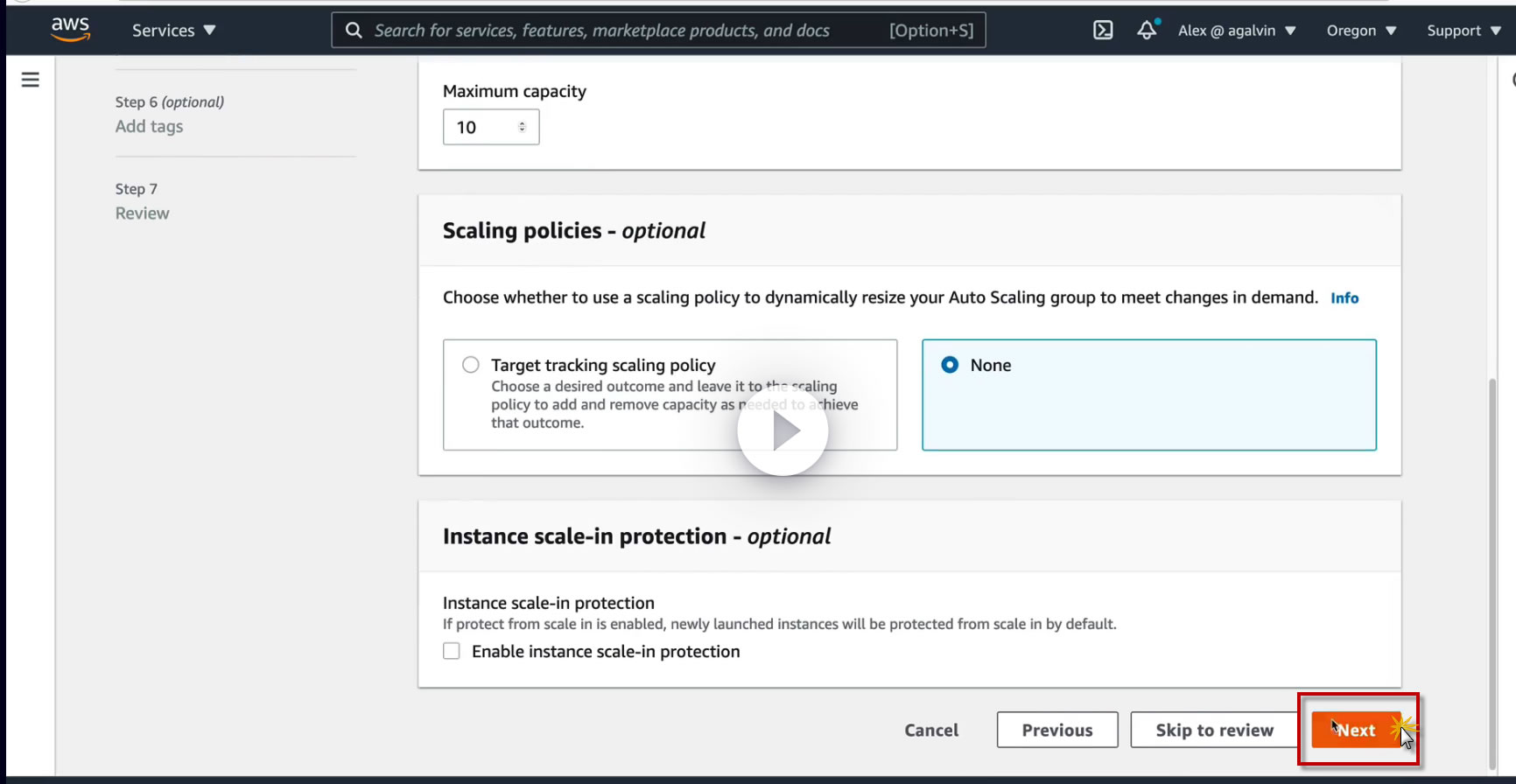Click the Maximum capacity stepper arrows
1516x784 pixels.
pyautogui.click(x=522, y=127)
